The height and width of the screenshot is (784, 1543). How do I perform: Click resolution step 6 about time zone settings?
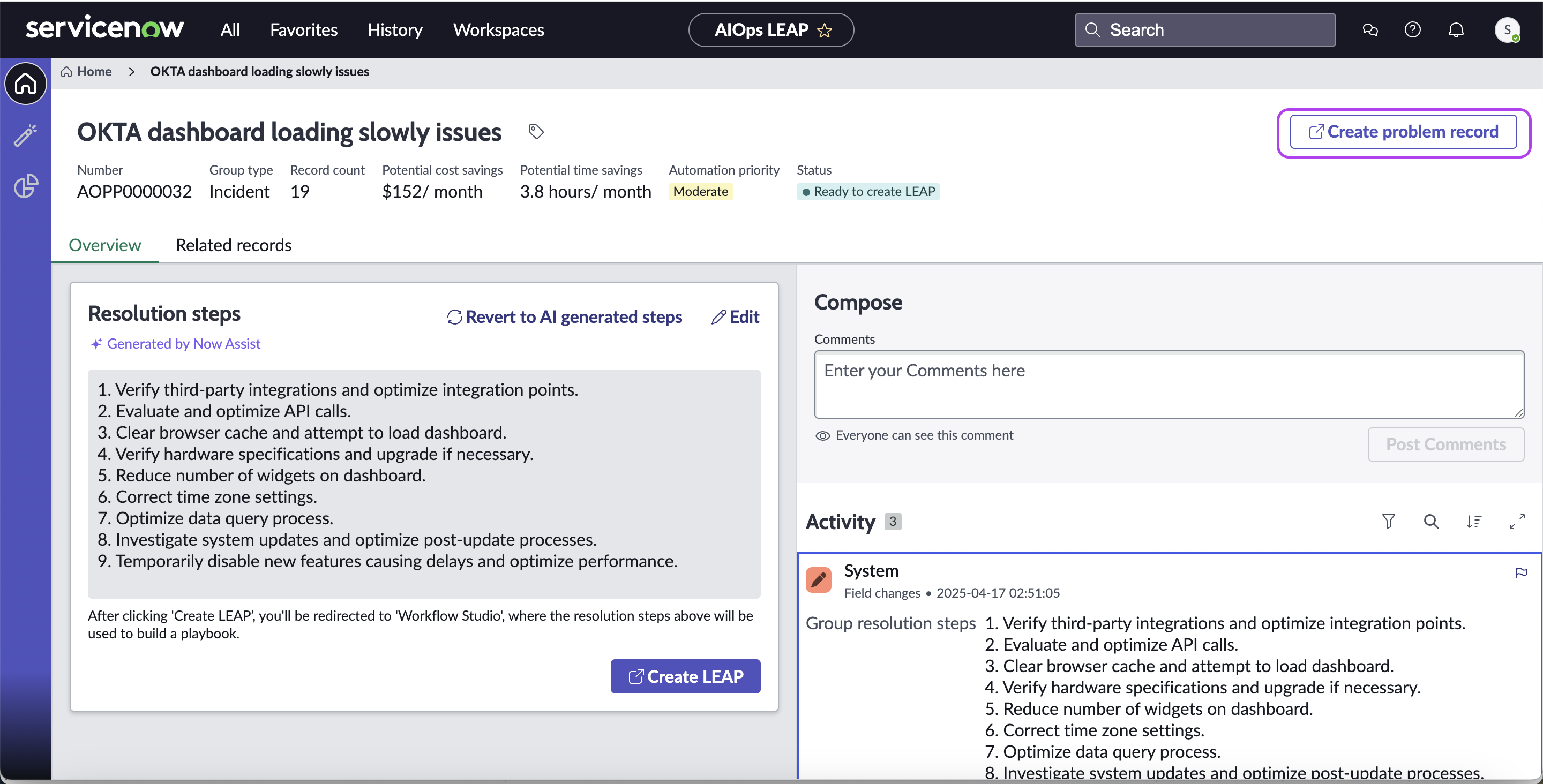(207, 497)
